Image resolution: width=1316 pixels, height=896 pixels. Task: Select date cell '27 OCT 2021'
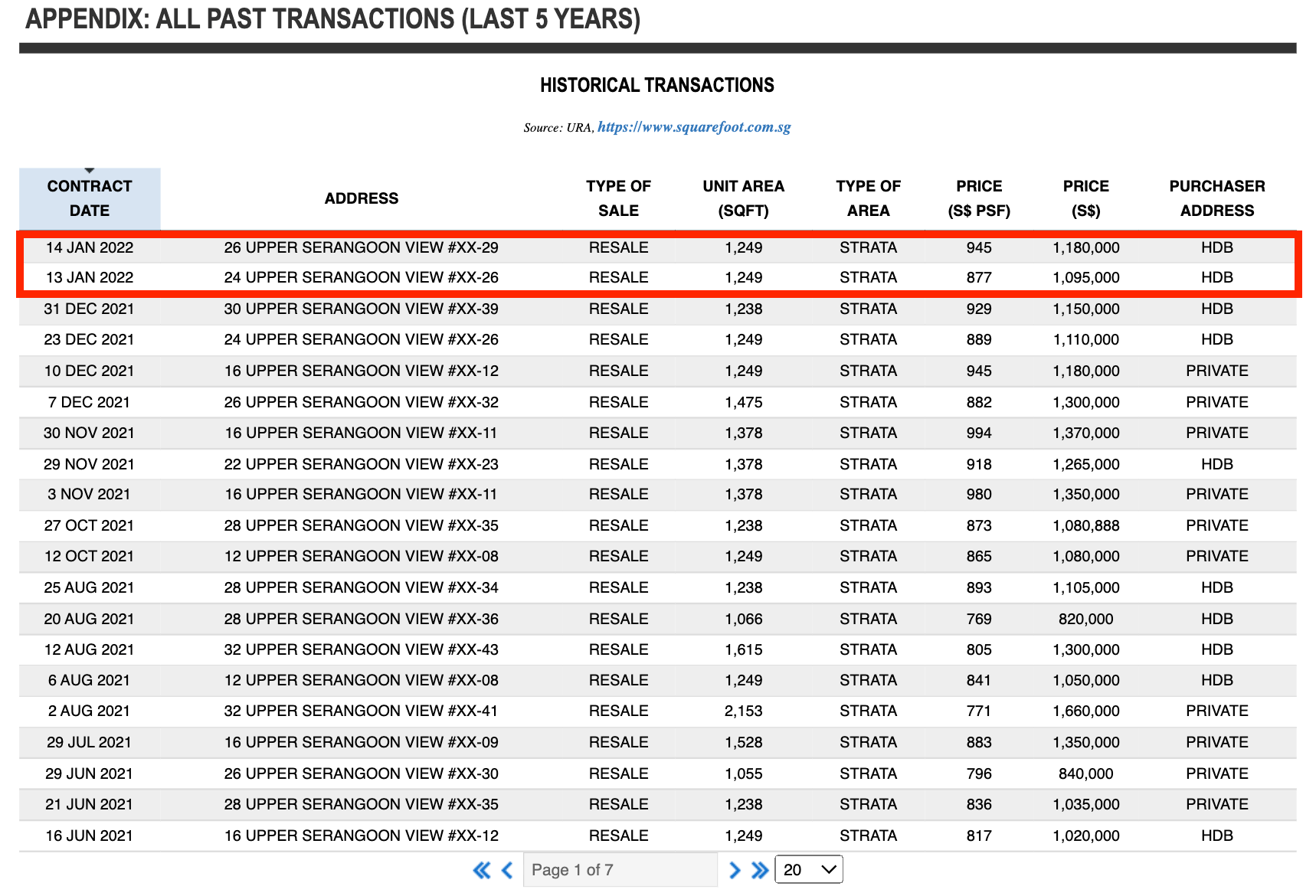[x=90, y=525]
